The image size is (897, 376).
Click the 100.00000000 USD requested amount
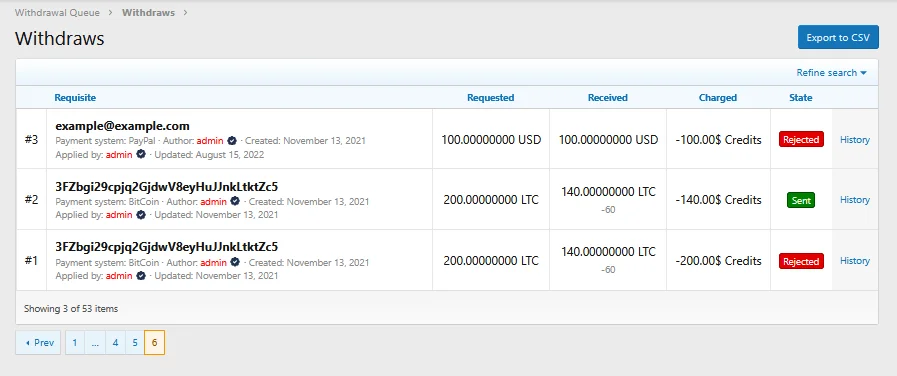(x=491, y=140)
